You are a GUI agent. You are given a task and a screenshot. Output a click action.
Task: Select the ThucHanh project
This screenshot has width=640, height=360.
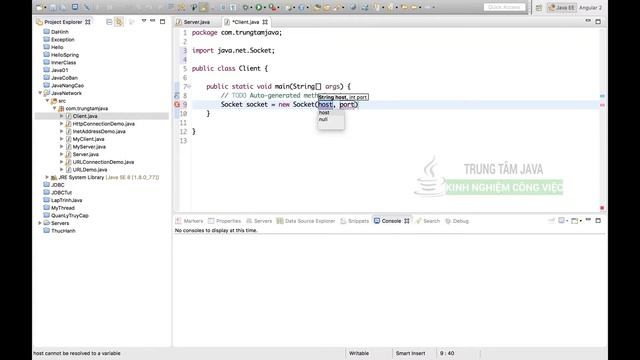click(x=63, y=231)
